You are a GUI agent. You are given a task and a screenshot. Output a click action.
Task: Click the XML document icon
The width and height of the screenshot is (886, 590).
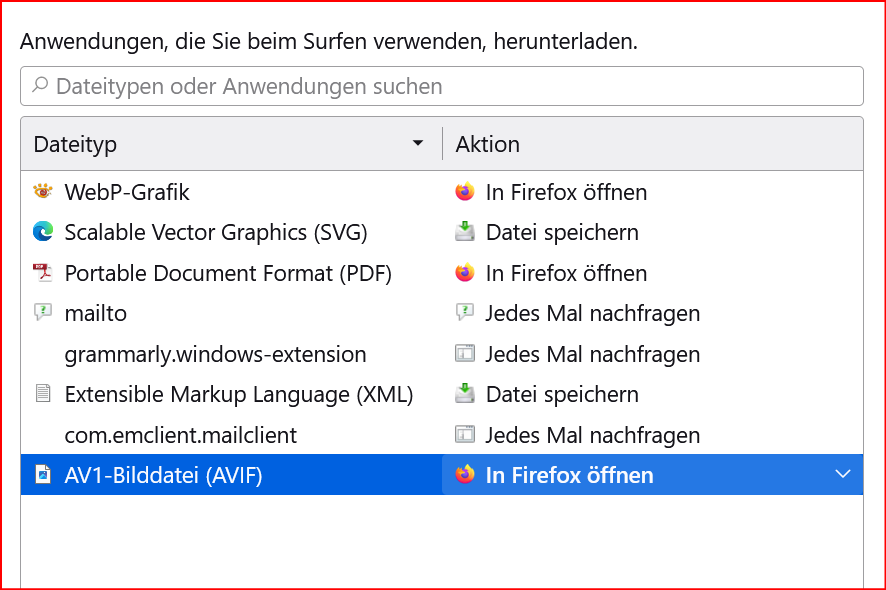[x=43, y=394]
